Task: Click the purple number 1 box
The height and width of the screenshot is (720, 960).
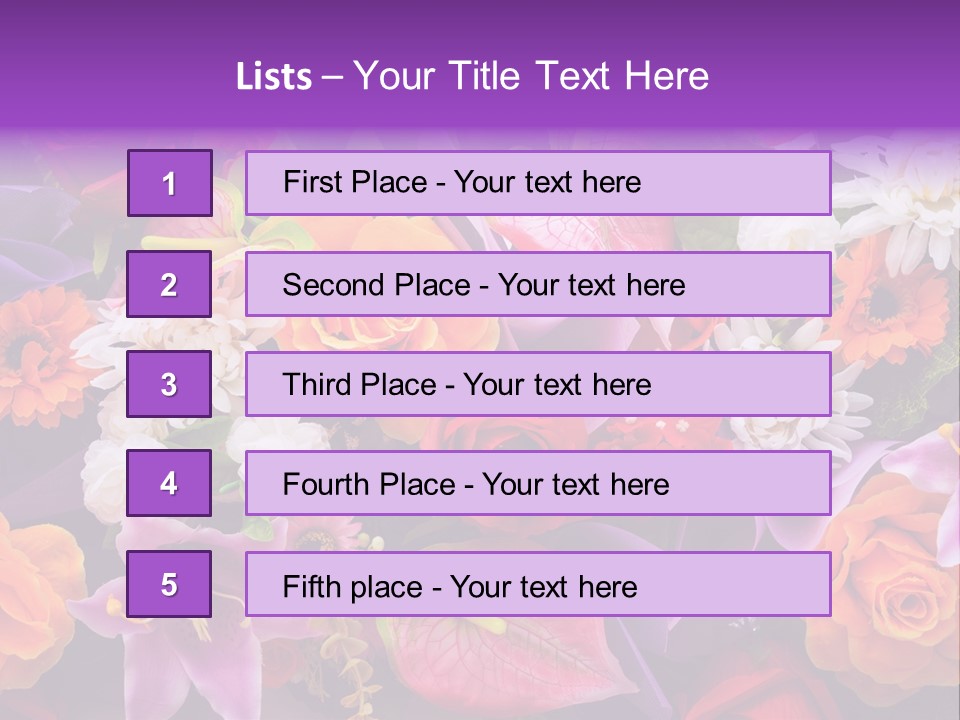Action: [169, 183]
